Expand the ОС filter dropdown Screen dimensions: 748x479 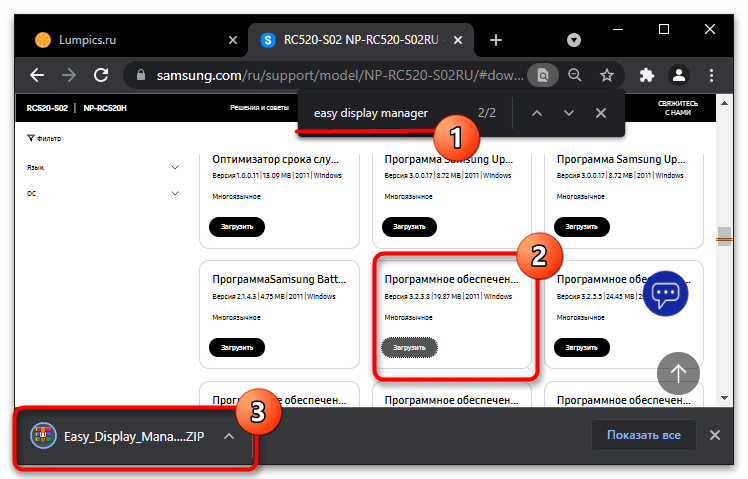(175, 193)
